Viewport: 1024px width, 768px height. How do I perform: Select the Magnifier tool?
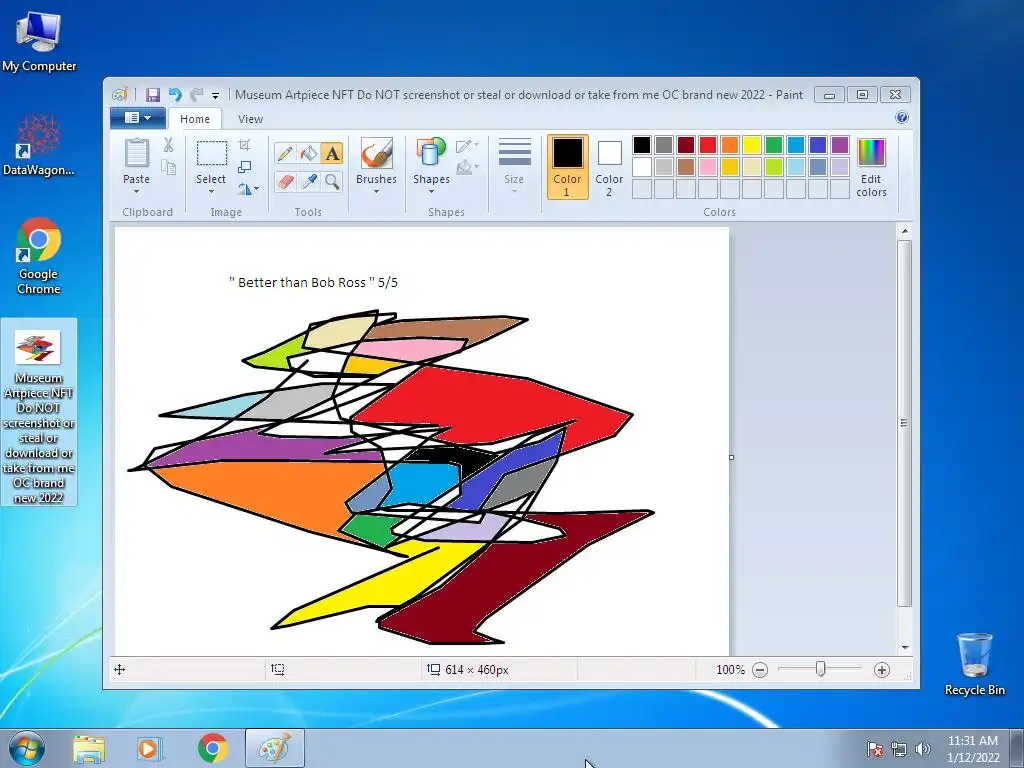[332, 181]
